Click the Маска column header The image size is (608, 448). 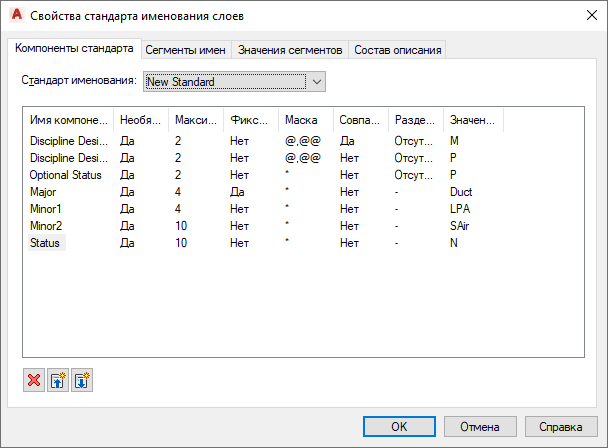click(303, 120)
